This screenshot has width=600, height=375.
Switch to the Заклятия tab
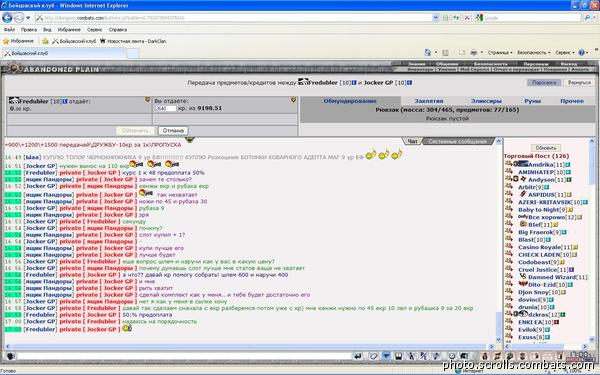(x=429, y=101)
